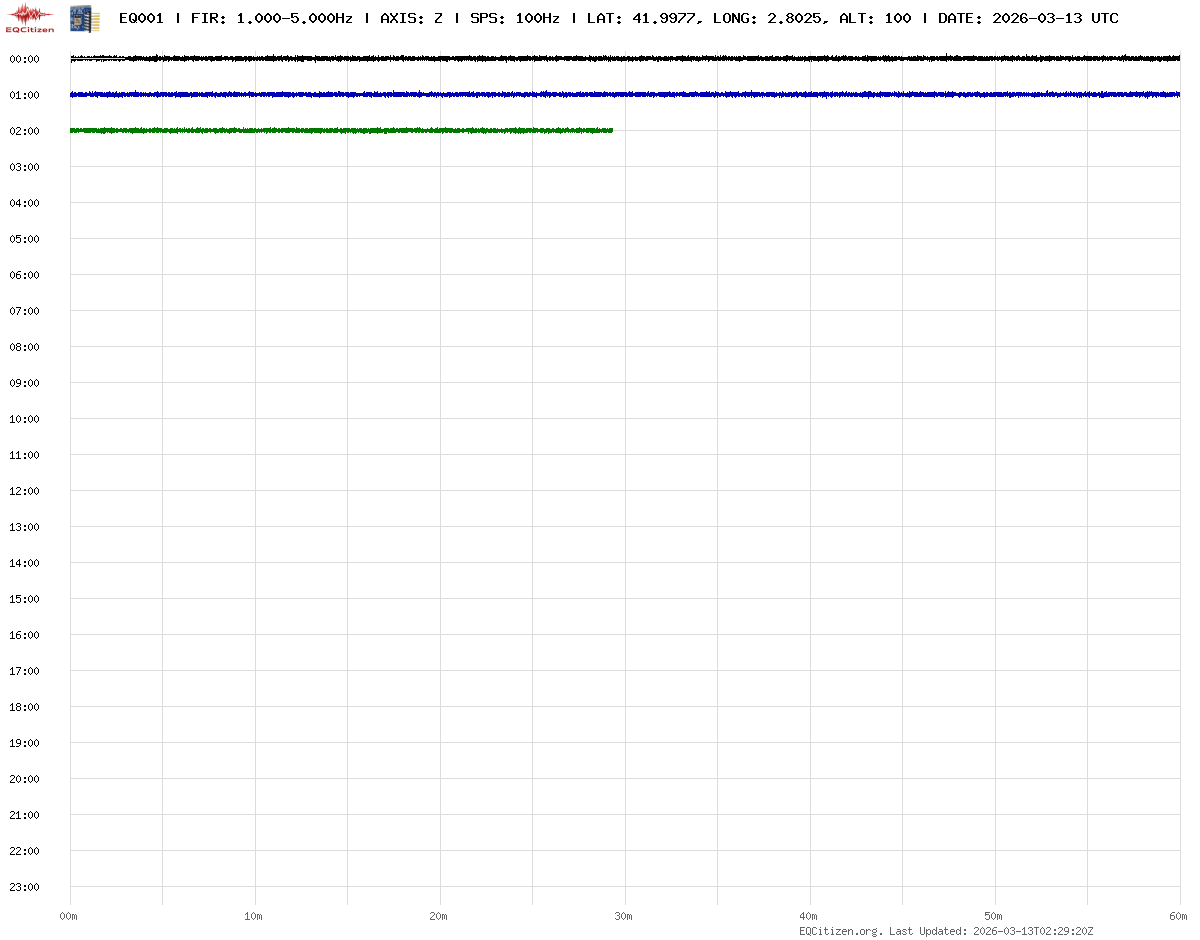Click the EQCitizen red seismic logo
1200x940 pixels.
[32, 17]
